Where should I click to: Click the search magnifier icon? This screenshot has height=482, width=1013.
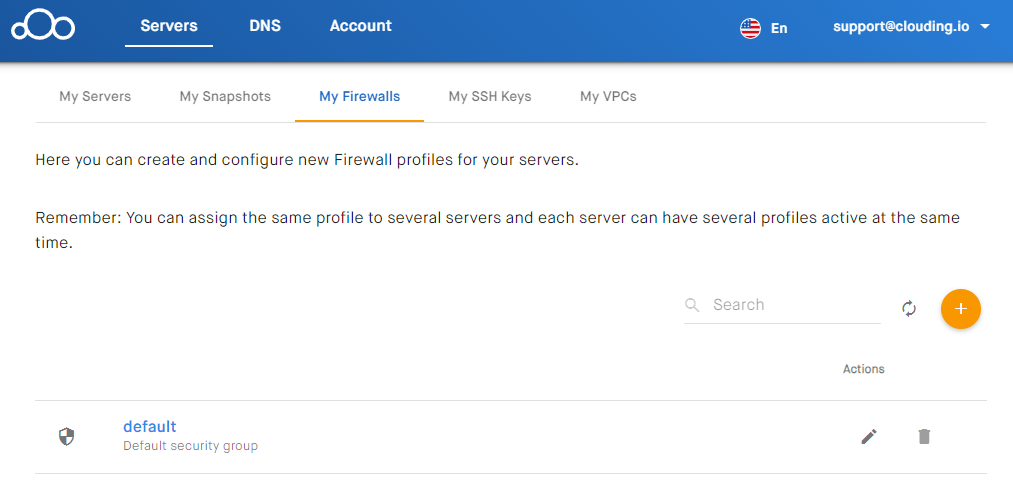tap(692, 305)
